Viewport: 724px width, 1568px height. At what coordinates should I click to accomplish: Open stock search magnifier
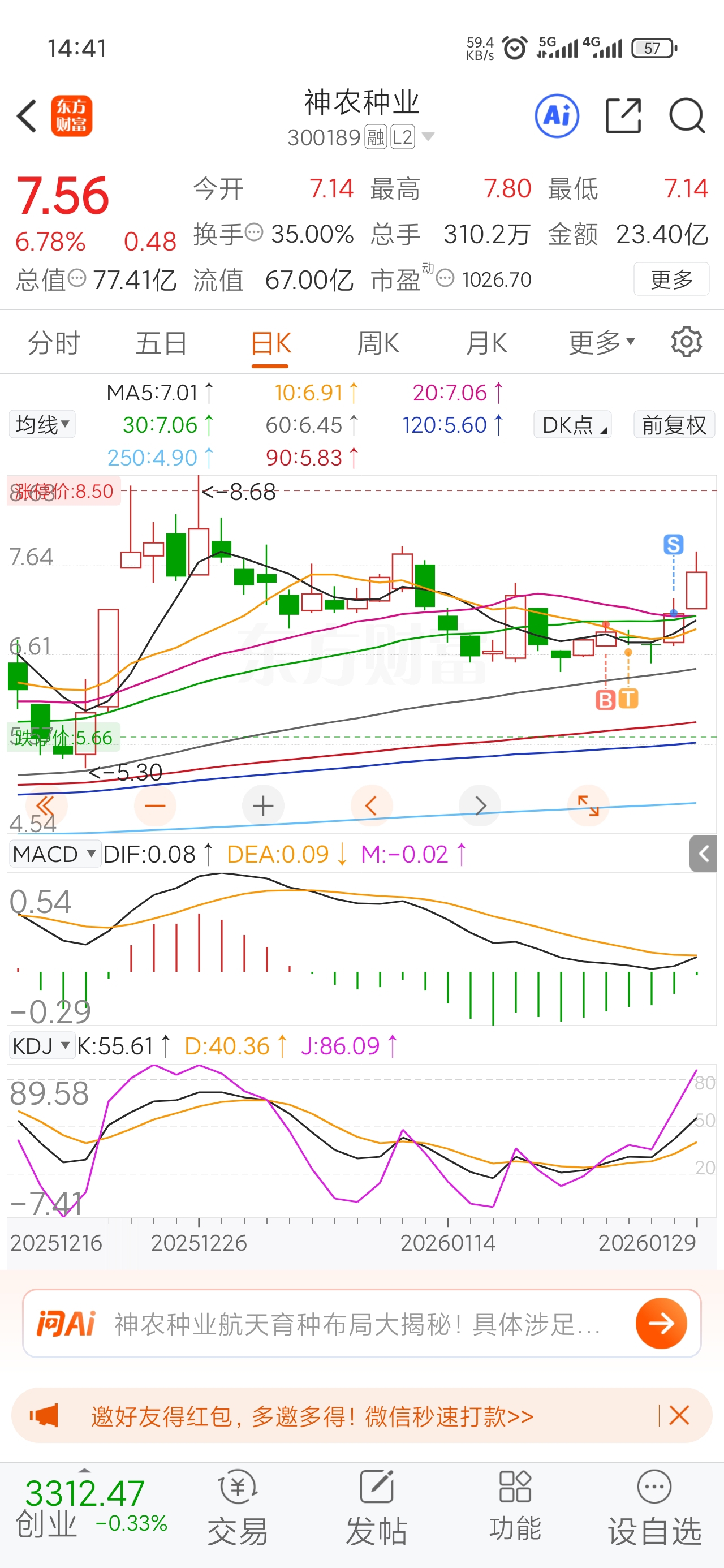click(x=687, y=115)
